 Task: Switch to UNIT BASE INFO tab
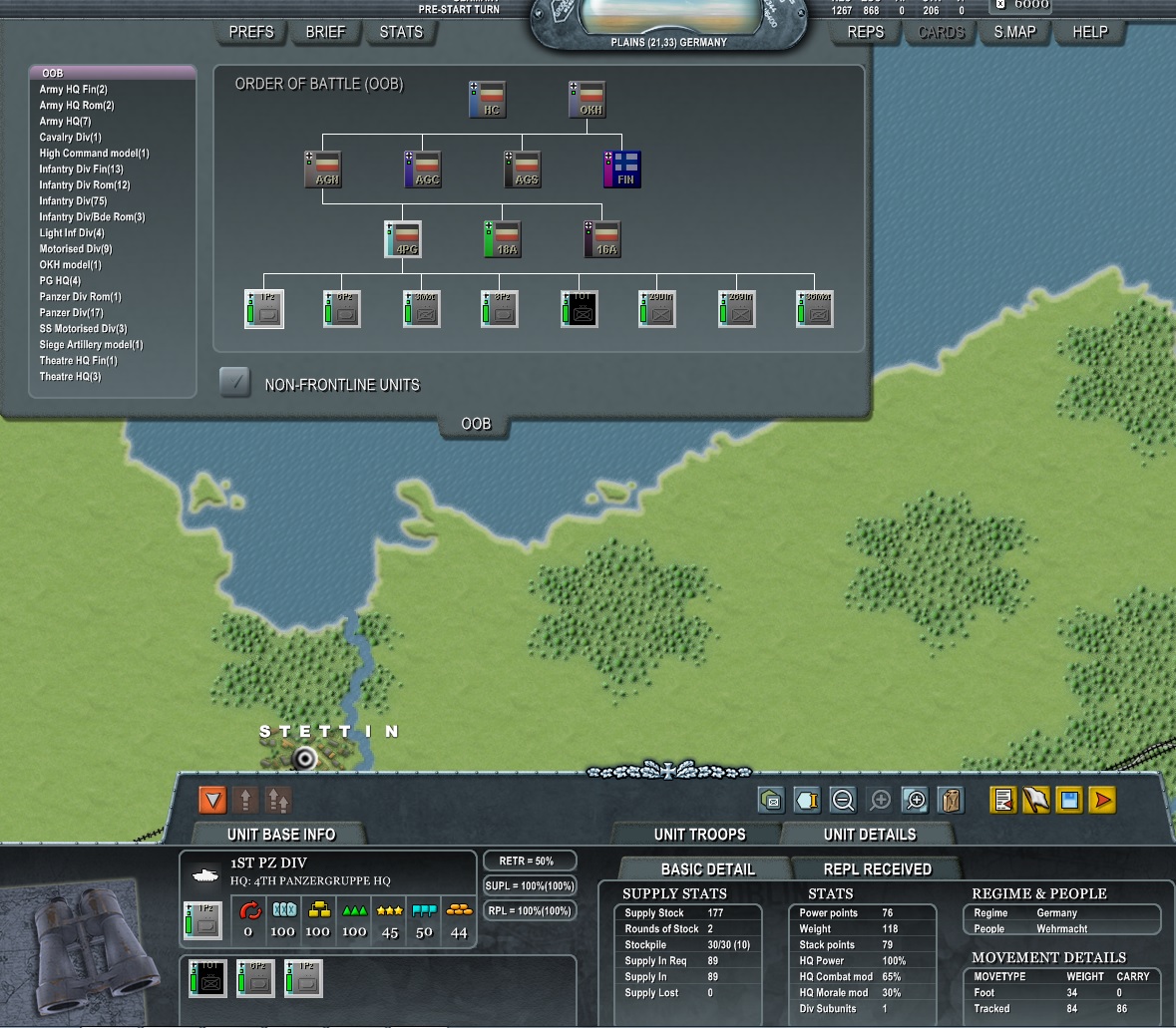pos(281,835)
